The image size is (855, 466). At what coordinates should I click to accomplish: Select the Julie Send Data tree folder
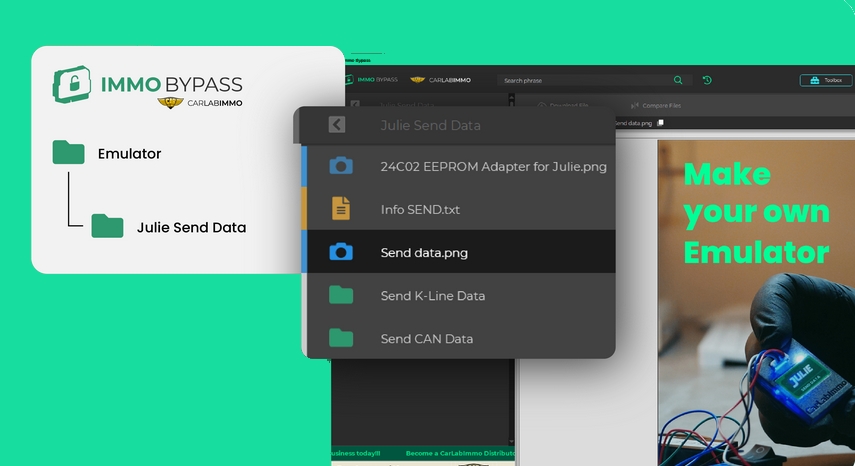168,227
